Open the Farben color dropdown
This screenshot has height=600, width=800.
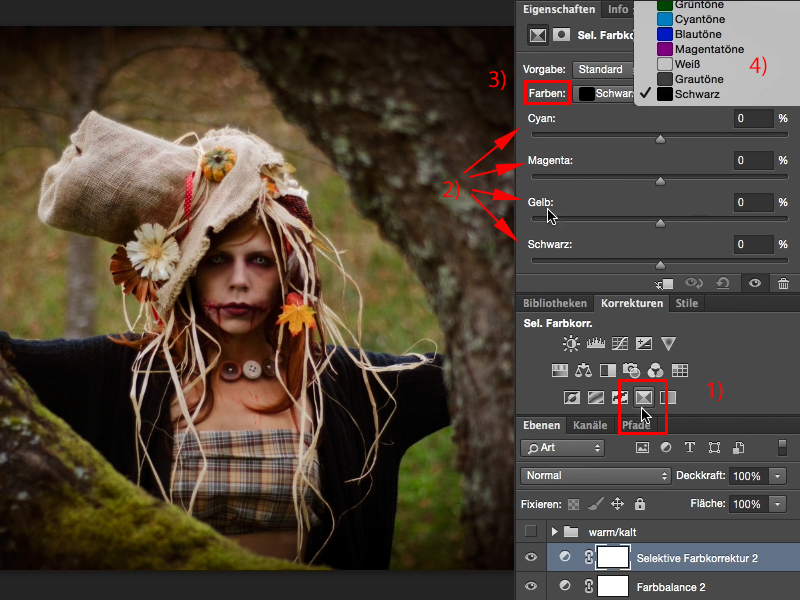tap(603, 93)
